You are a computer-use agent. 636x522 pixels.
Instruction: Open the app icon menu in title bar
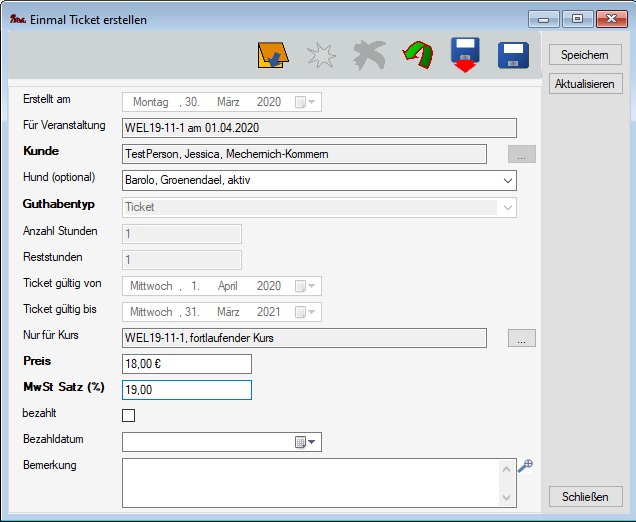tap(17, 18)
